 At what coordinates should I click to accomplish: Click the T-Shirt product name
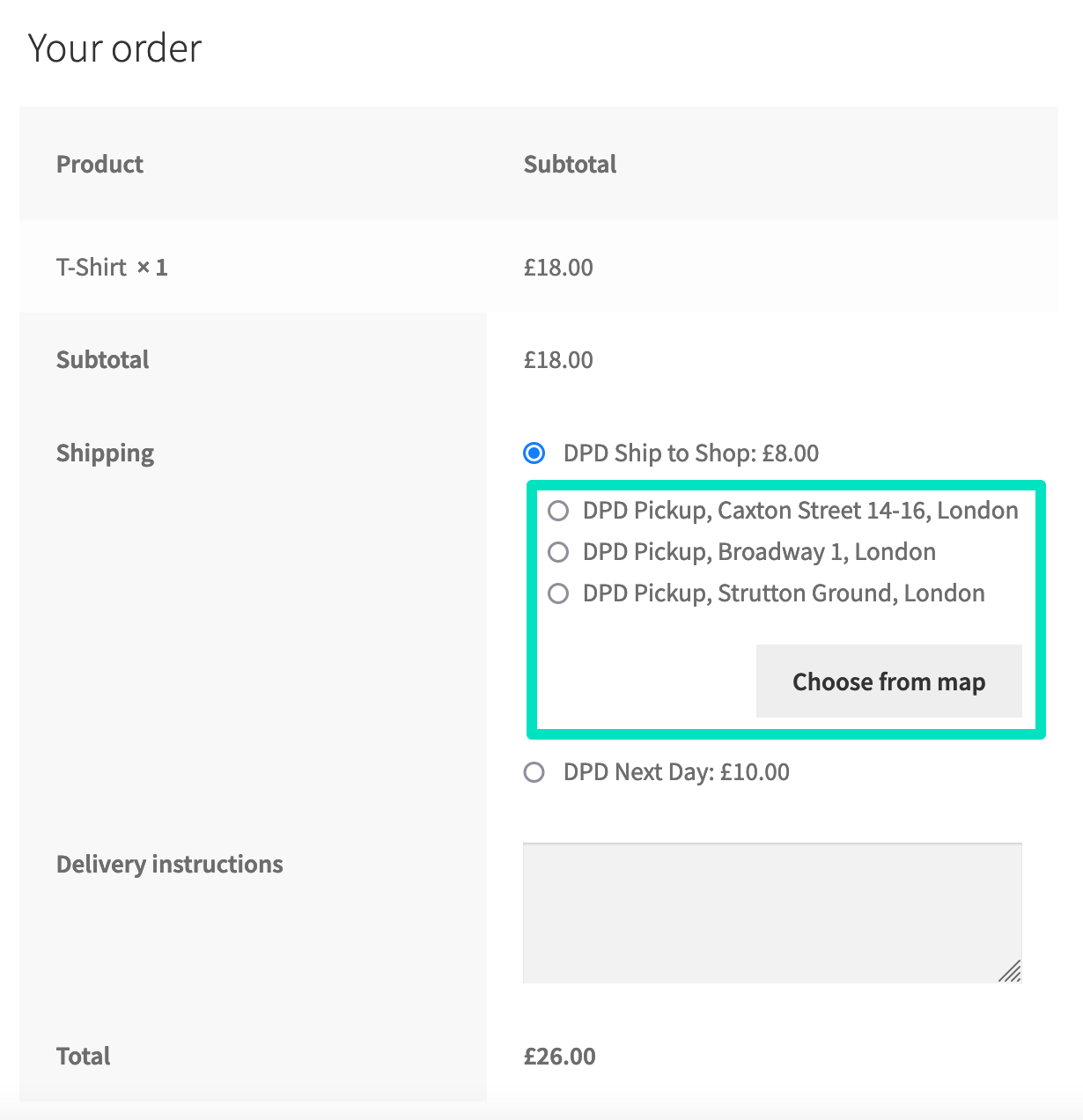(92, 268)
